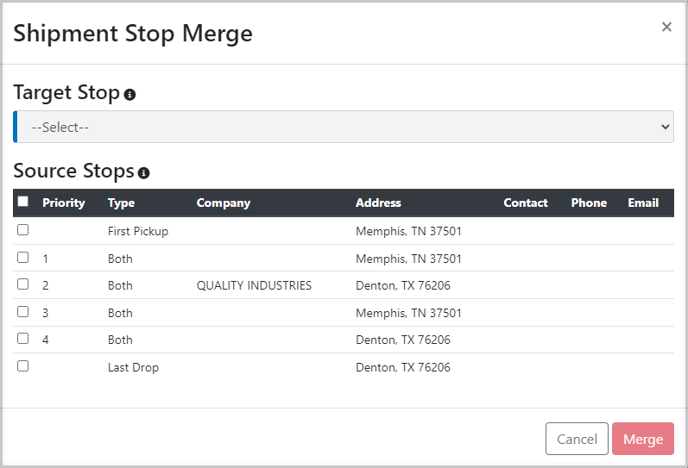688x468 pixels.
Task: Check the Last Drop stop checkbox
Action: pyautogui.click(x=23, y=366)
